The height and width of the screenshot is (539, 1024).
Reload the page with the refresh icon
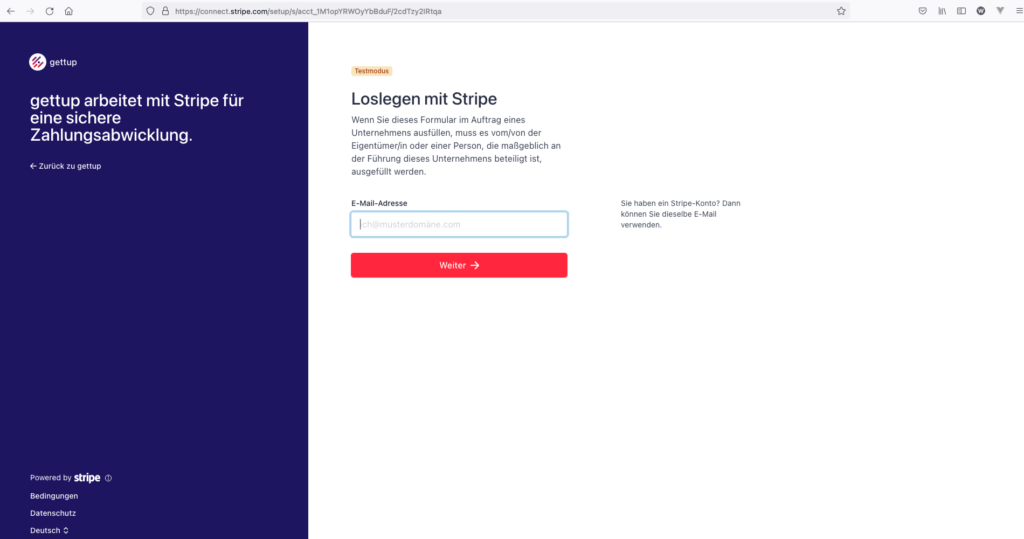[x=50, y=11]
